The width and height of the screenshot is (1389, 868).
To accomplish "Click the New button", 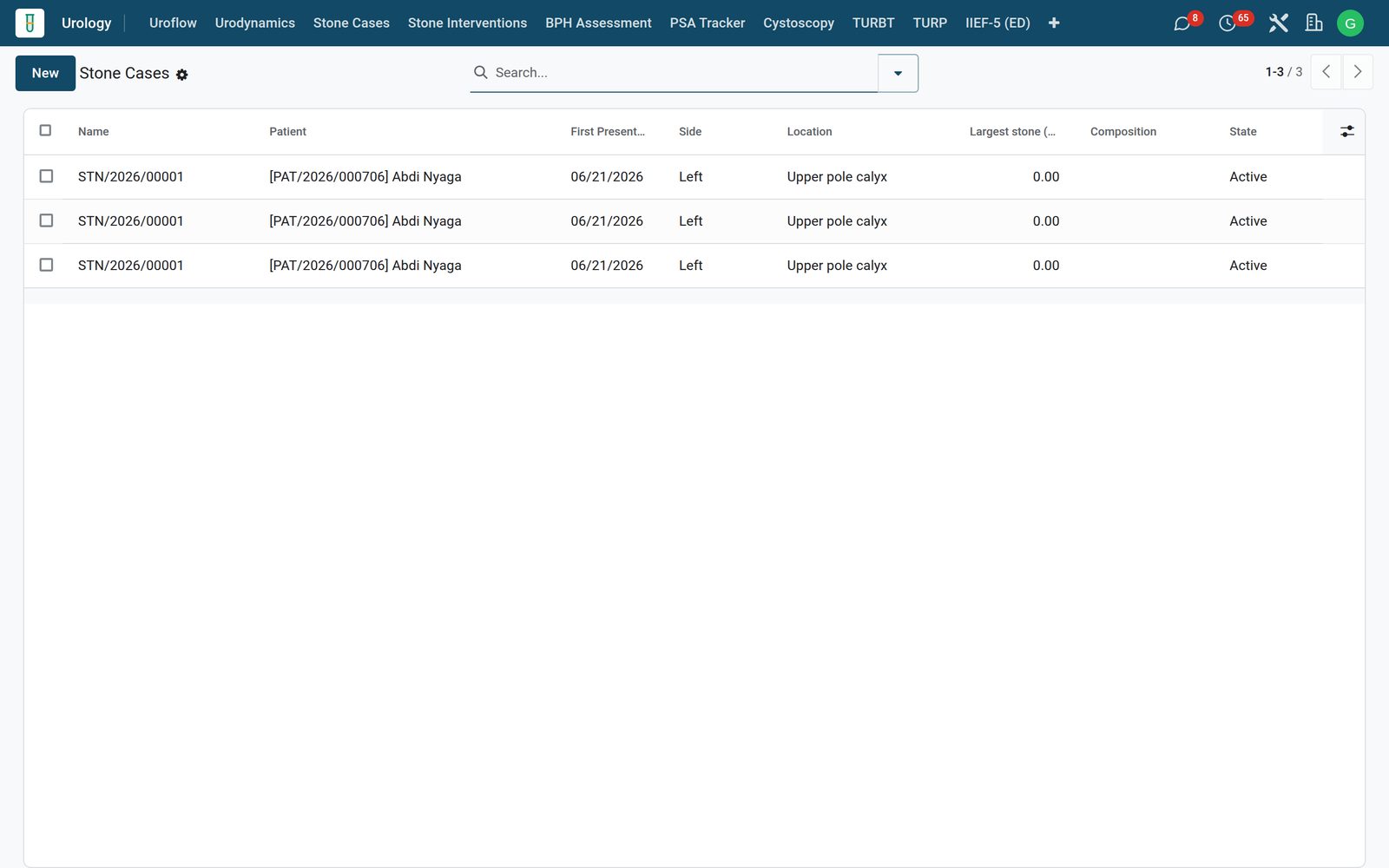I will click(x=45, y=73).
